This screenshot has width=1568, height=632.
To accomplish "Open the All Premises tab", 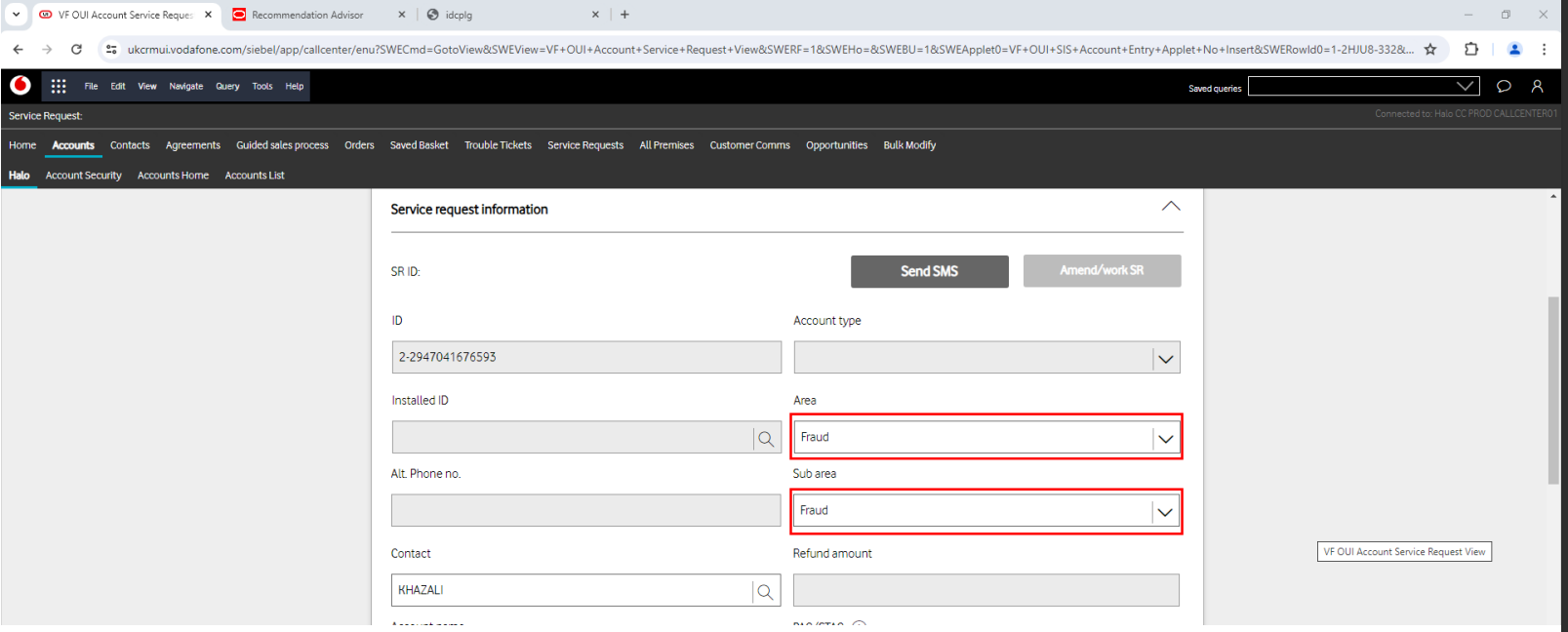I will click(666, 145).
